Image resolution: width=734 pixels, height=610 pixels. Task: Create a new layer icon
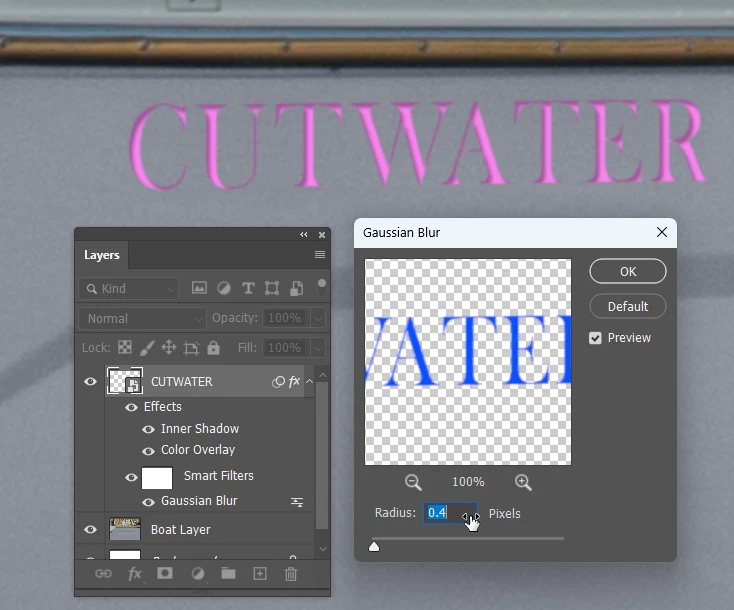260,573
